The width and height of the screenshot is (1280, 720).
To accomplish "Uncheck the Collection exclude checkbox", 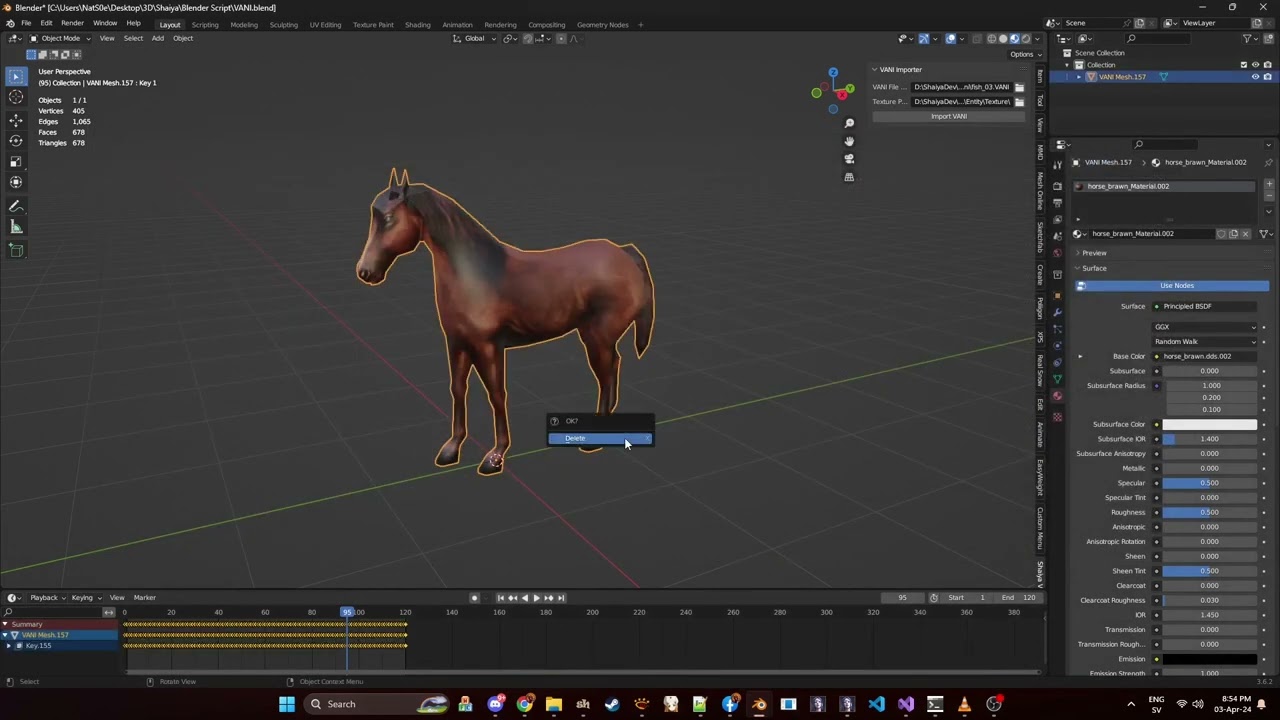I will [1243, 65].
